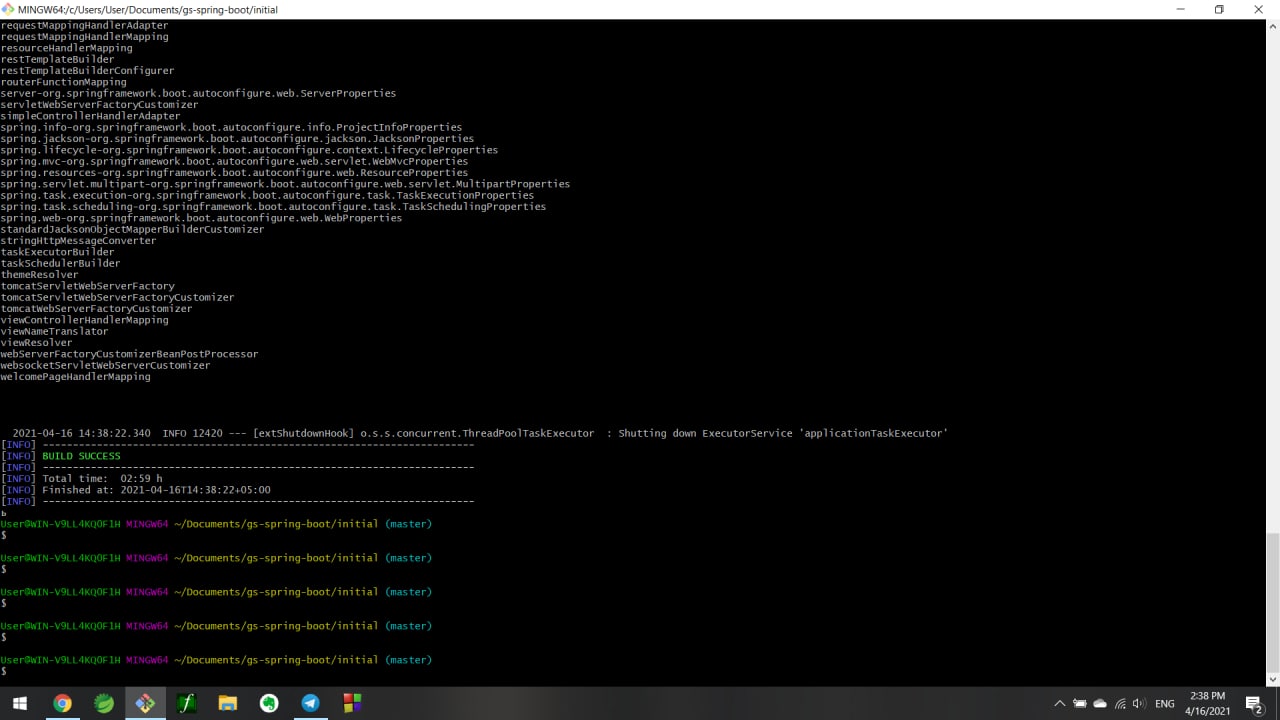This screenshot has width=1280, height=720.
Task: Open the multicolored squares taskbar app
Action: pos(352,703)
